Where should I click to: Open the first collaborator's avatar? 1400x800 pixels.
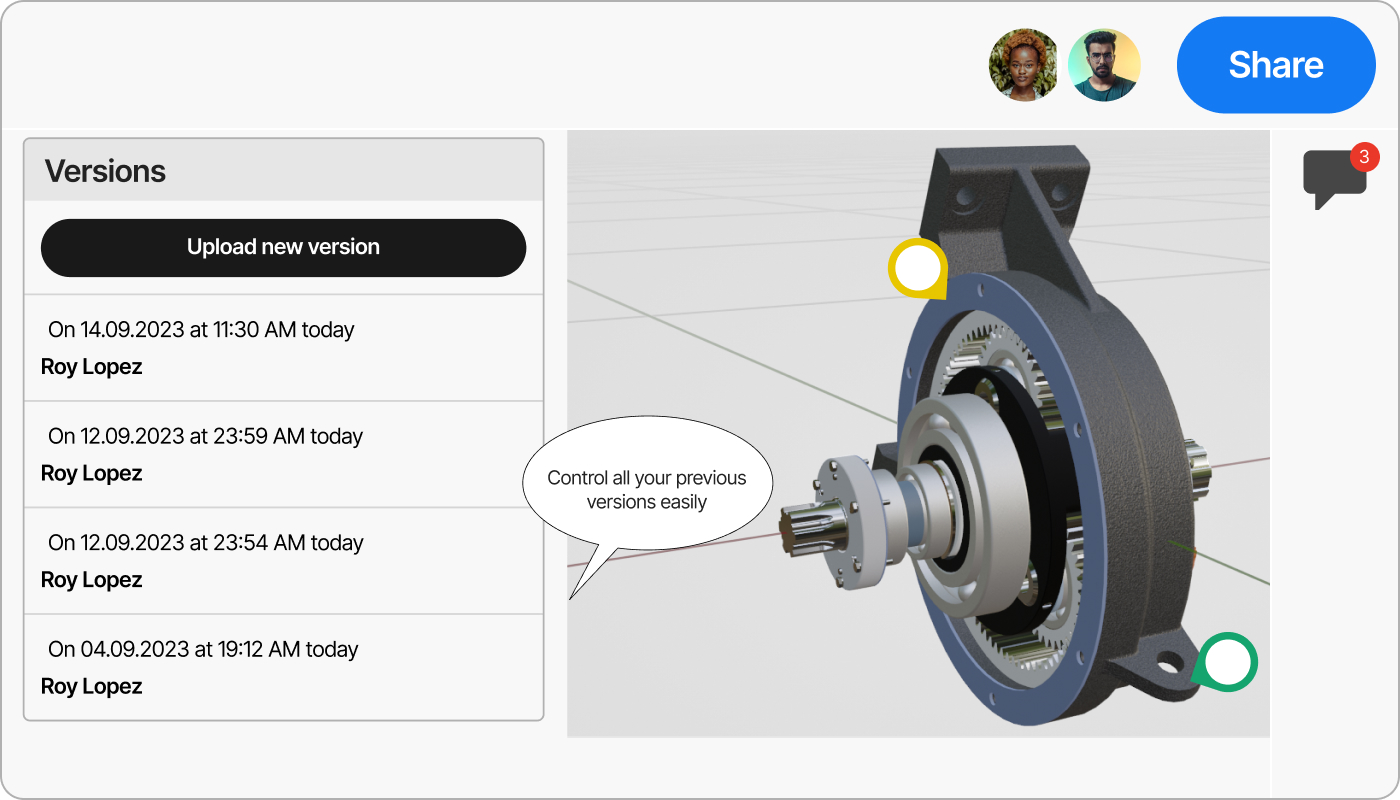click(x=1024, y=64)
